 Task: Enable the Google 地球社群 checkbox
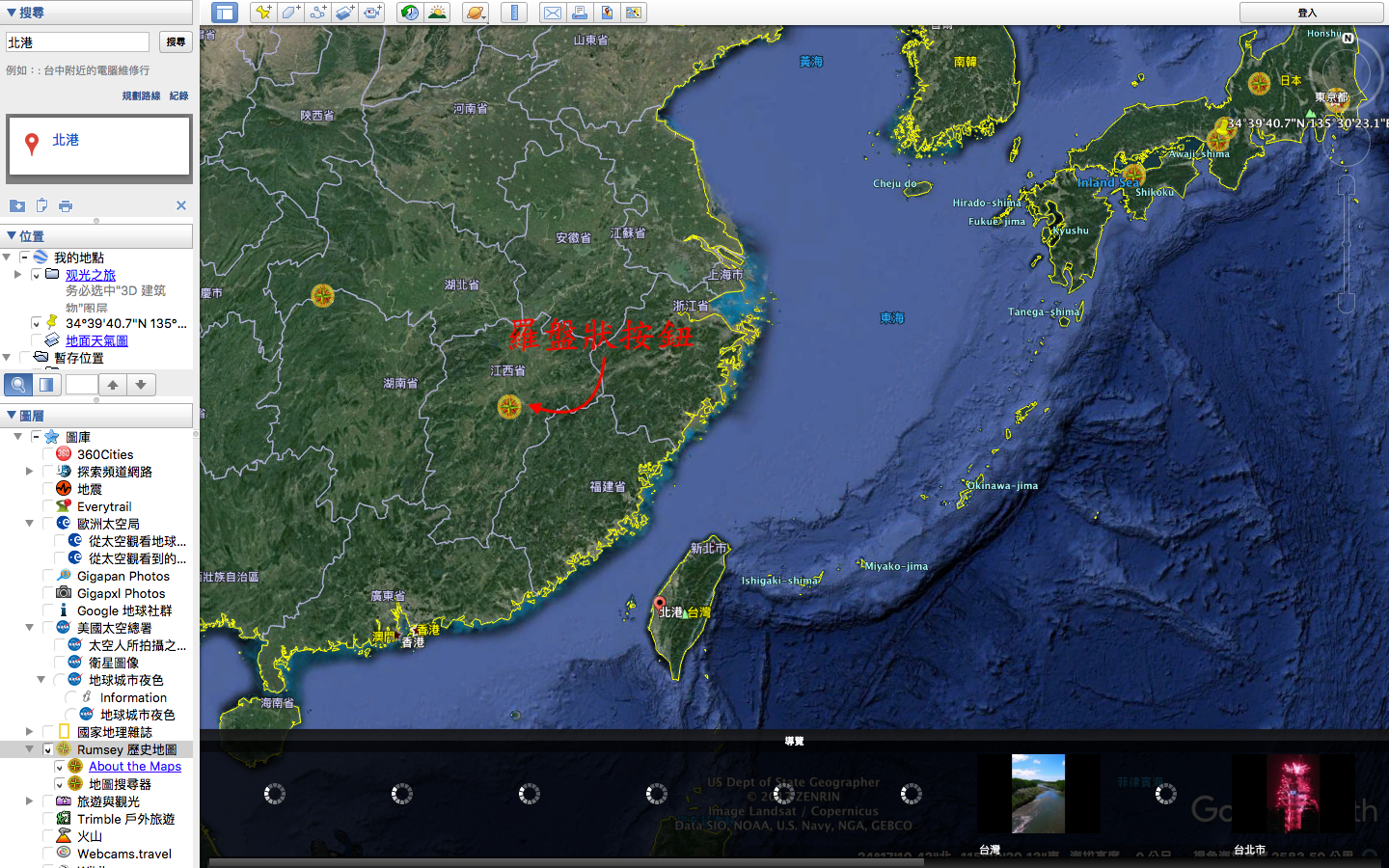coord(48,610)
